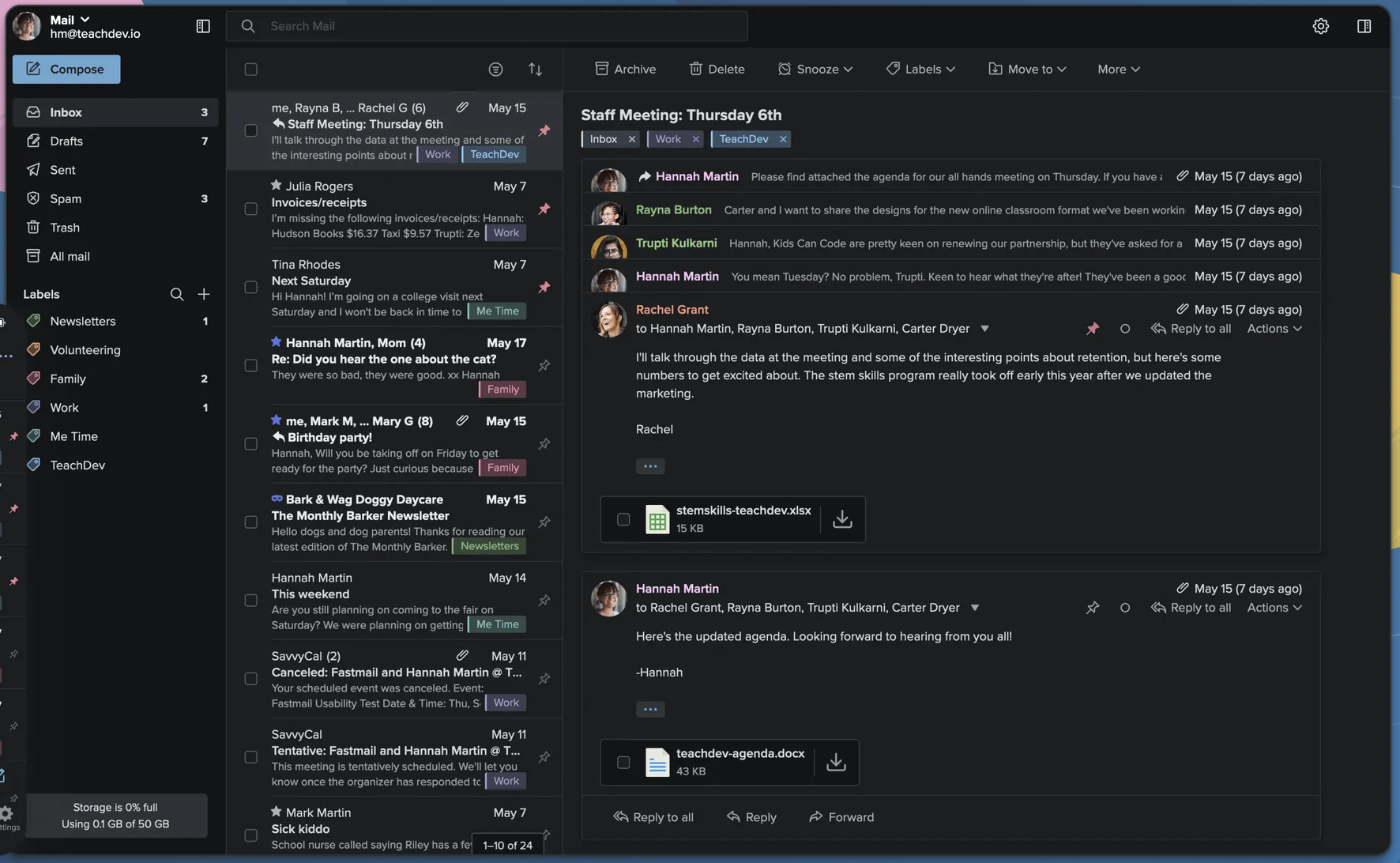Click Reply to all at the bottom
The height and width of the screenshot is (863, 1400).
tap(653, 816)
